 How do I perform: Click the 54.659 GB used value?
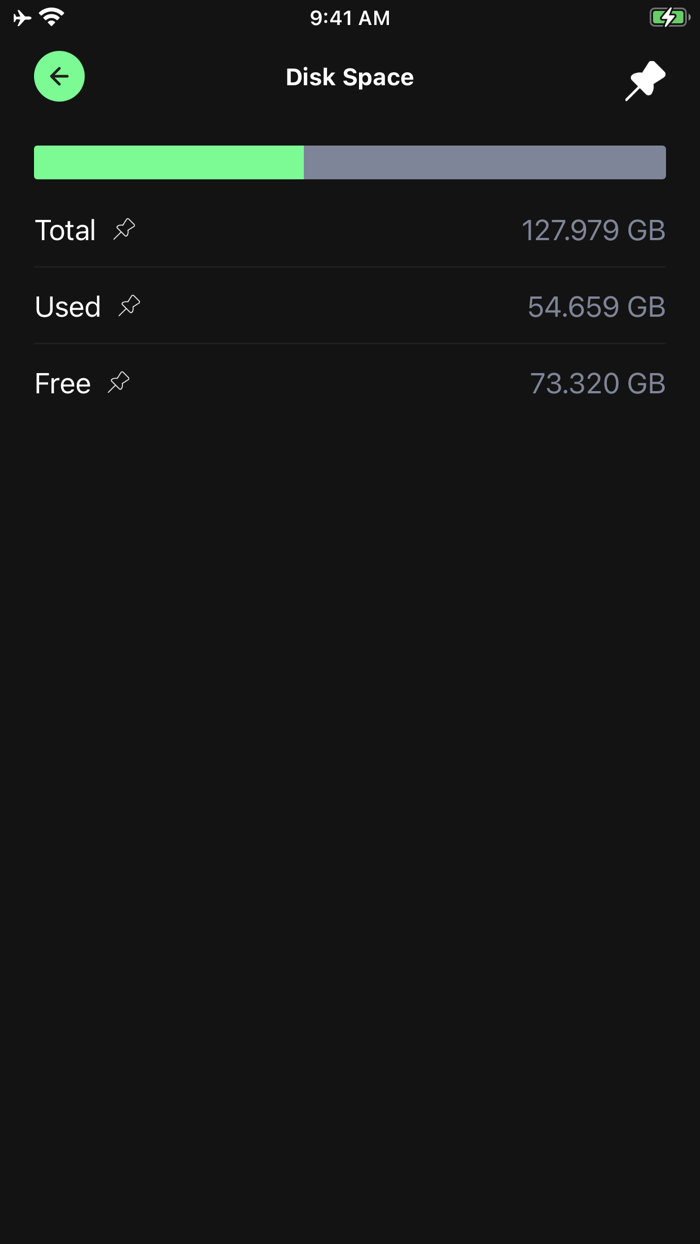pos(596,307)
